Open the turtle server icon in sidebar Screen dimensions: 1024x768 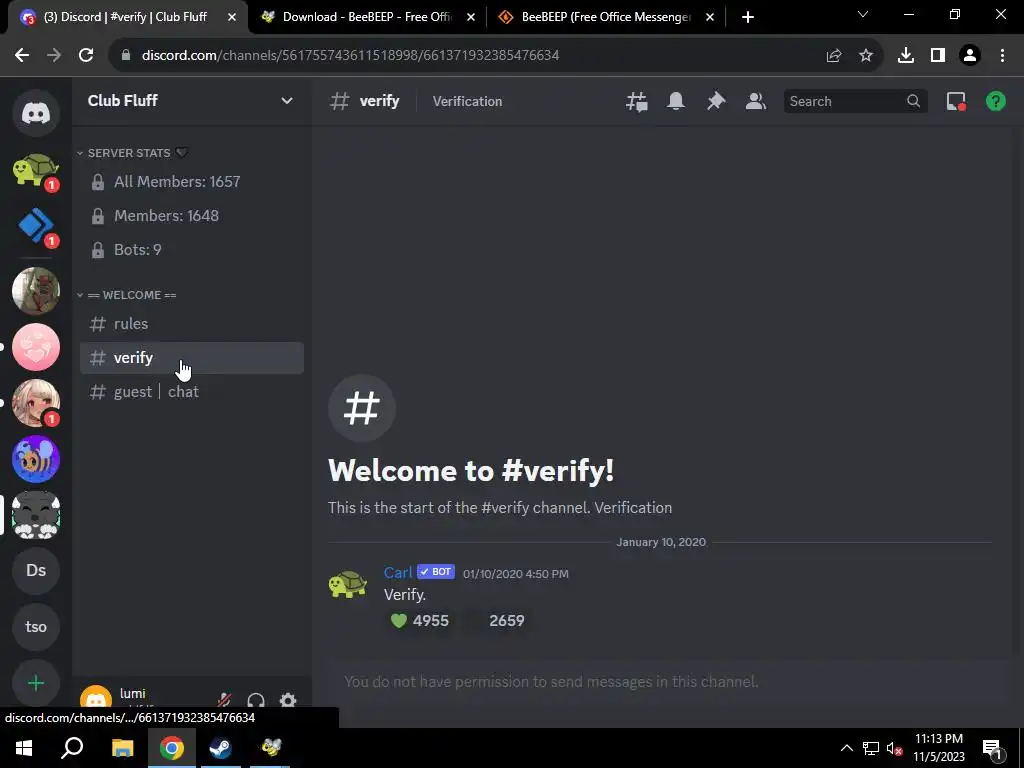click(36, 170)
